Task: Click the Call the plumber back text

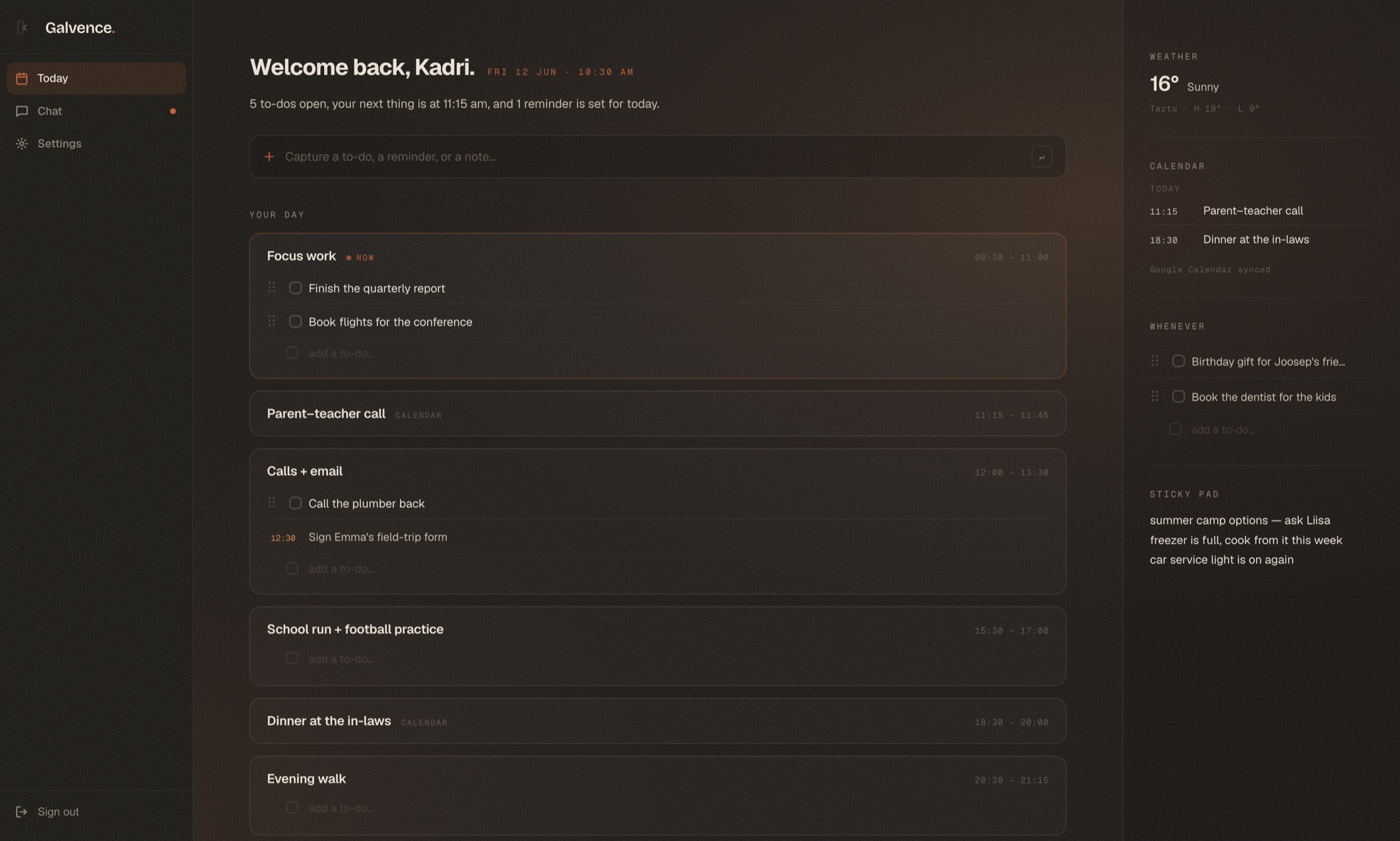Action: [366, 503]
